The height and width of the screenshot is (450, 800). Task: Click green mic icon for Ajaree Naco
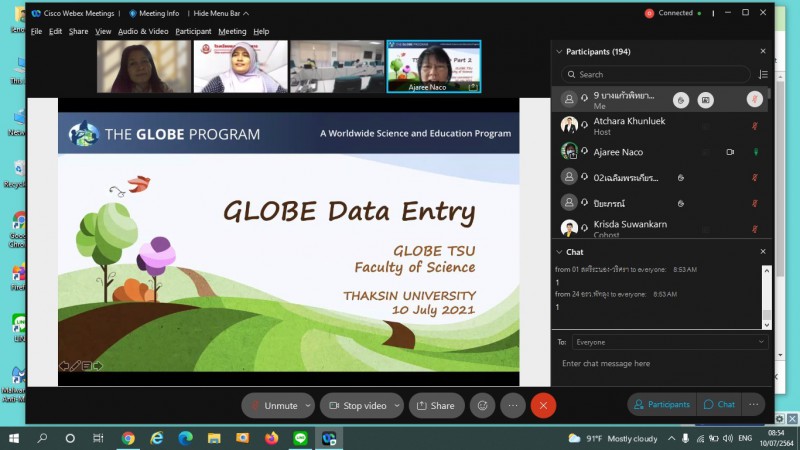click(x=756, y=152)
